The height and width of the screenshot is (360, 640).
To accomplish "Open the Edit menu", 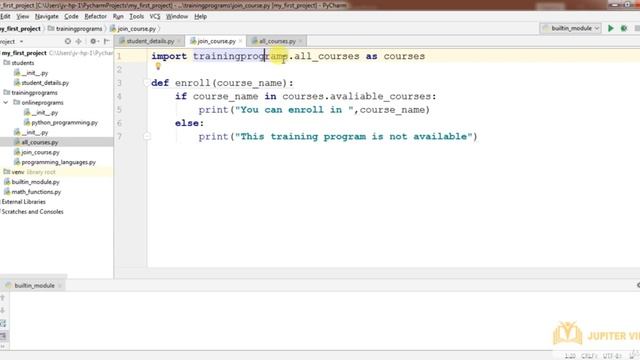I will [5, 16].
